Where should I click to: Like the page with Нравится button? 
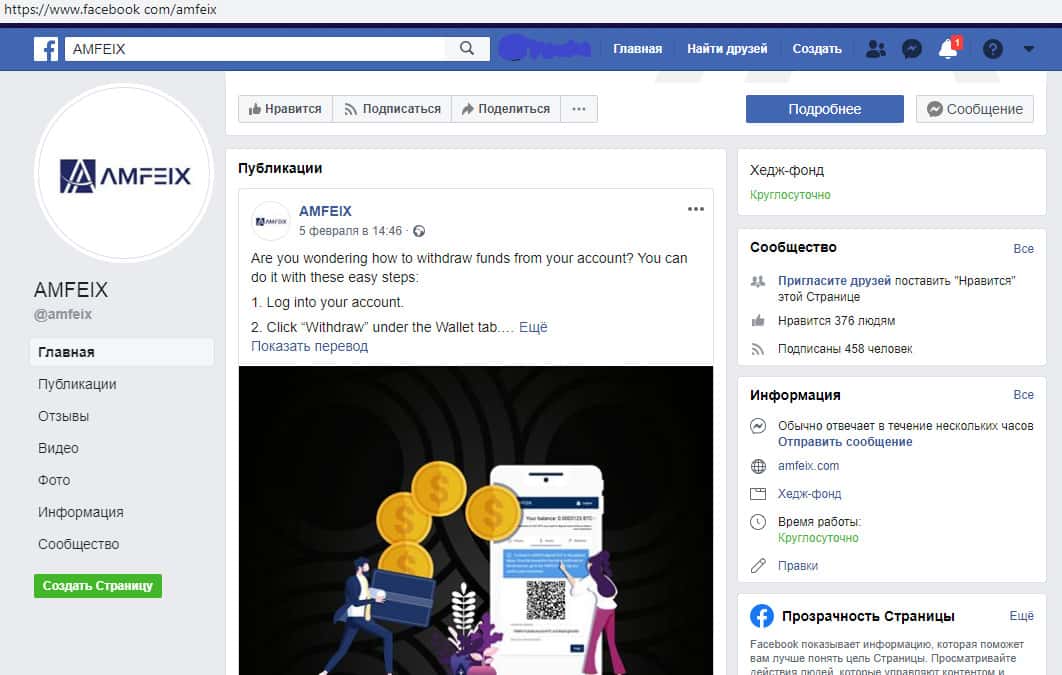(285, 109)
